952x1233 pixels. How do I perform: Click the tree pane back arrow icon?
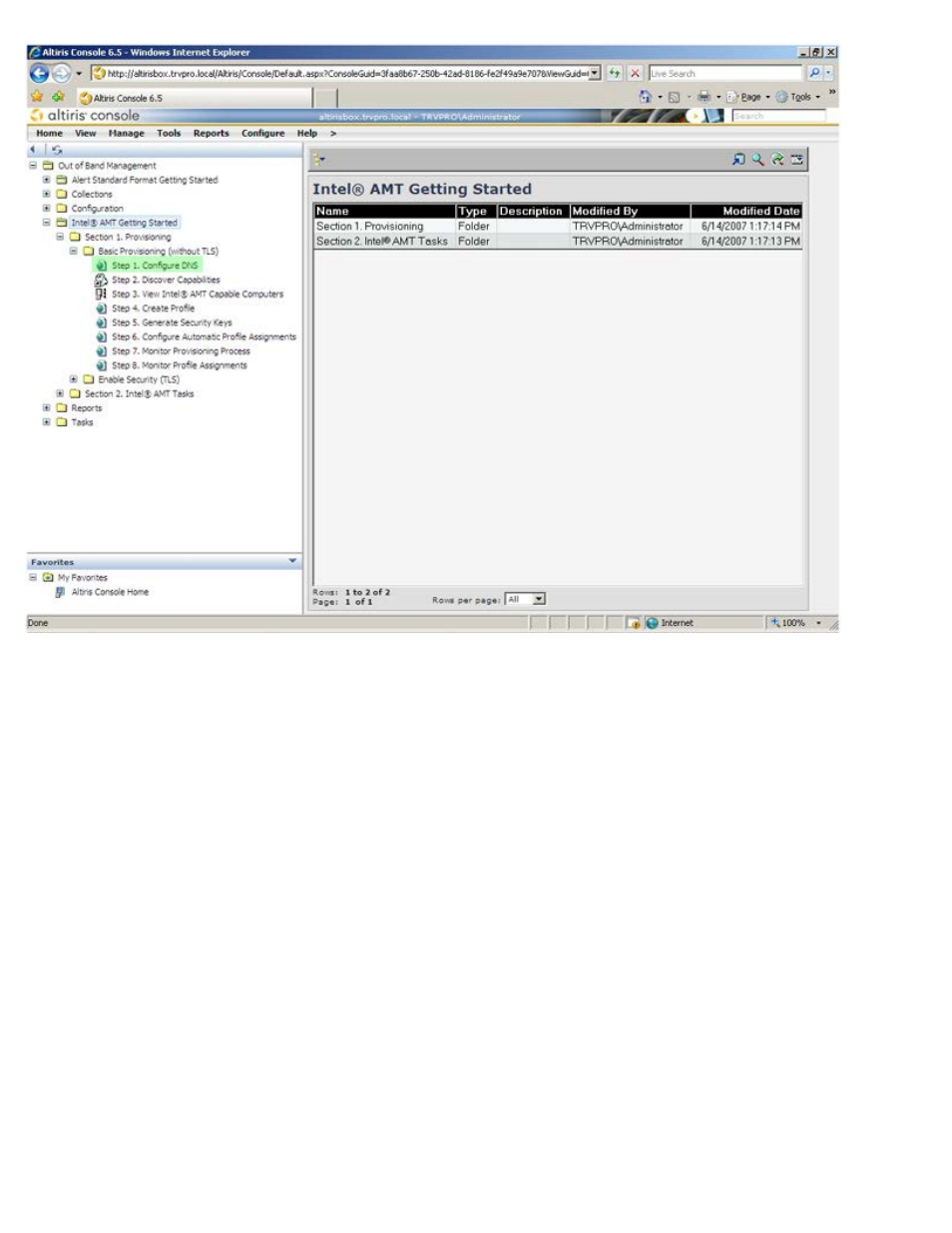coord(34,150)
